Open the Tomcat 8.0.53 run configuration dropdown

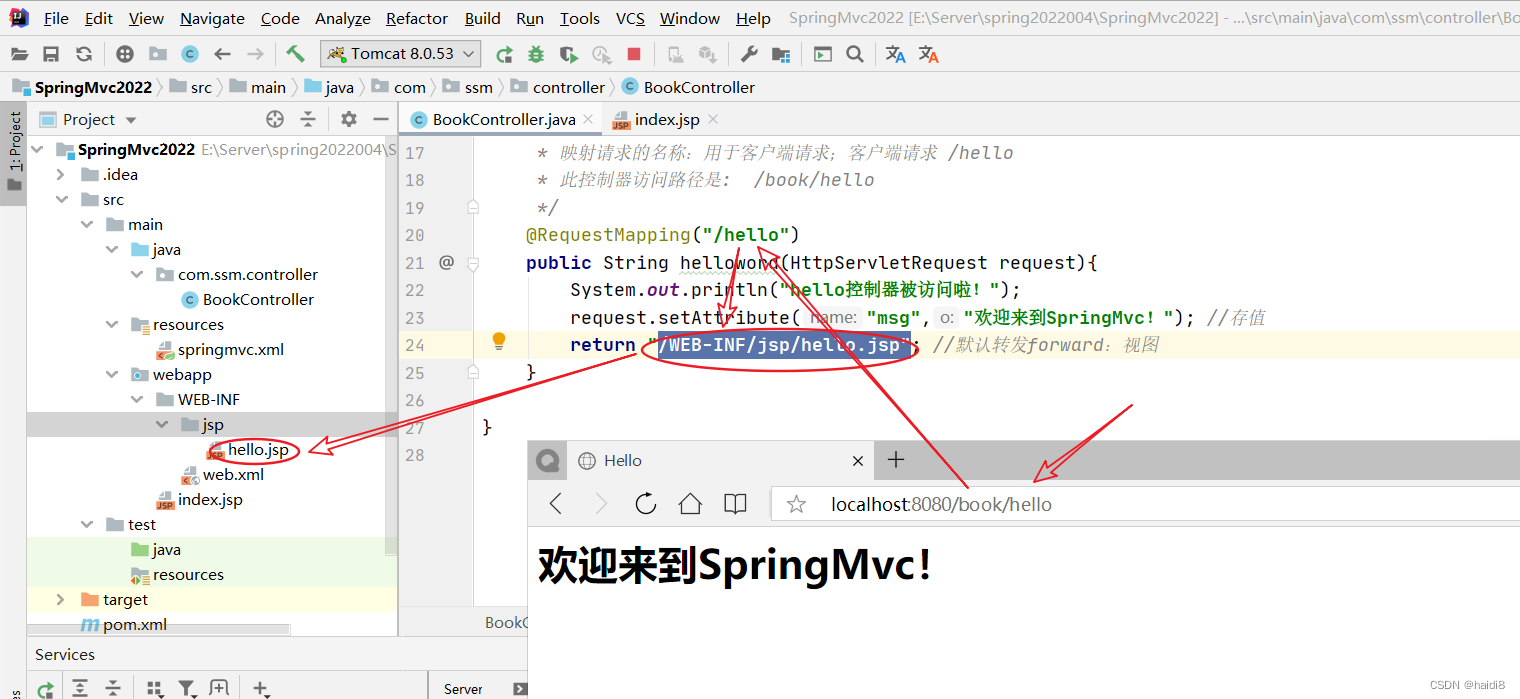coord(400,54)
